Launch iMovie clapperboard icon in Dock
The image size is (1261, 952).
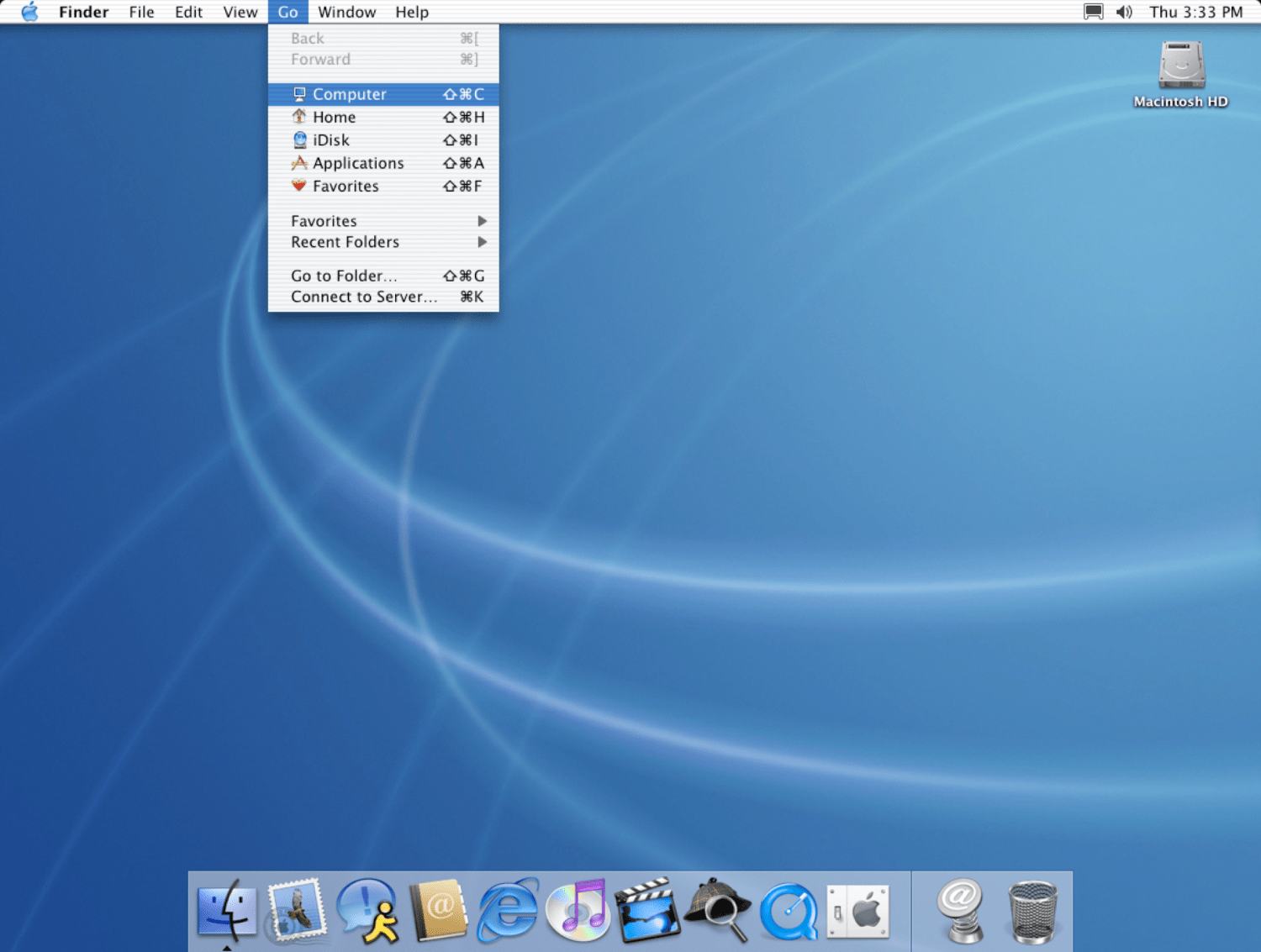point(647,911)
